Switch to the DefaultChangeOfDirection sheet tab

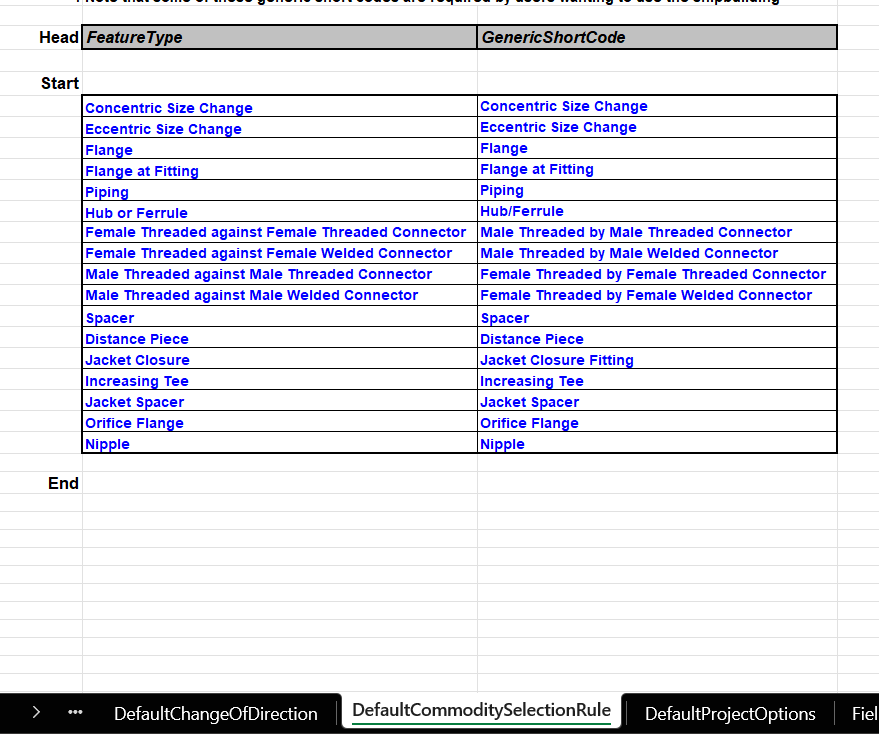pos(216,714)
